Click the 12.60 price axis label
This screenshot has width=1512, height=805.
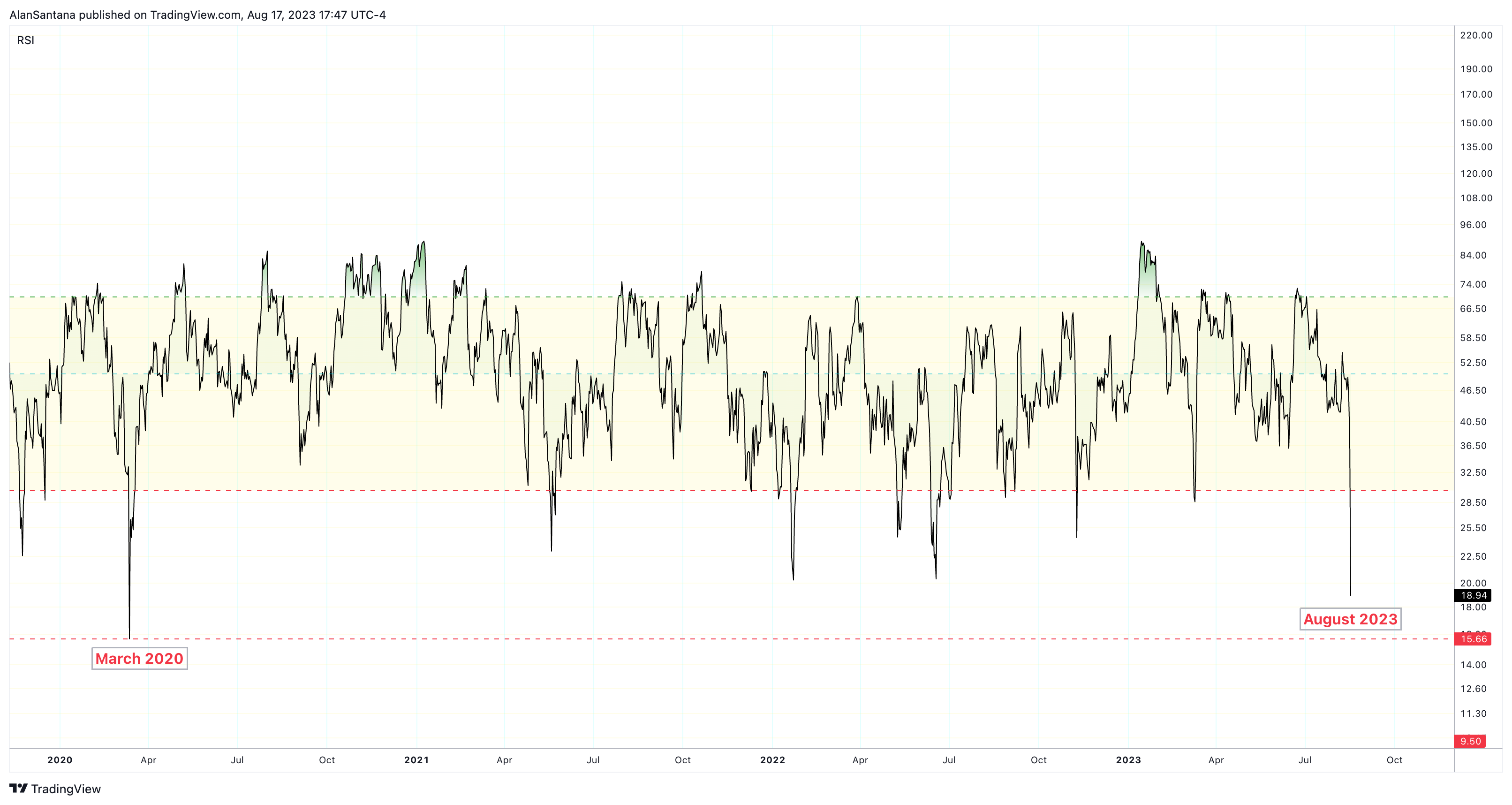click(x=1473, y=689)
